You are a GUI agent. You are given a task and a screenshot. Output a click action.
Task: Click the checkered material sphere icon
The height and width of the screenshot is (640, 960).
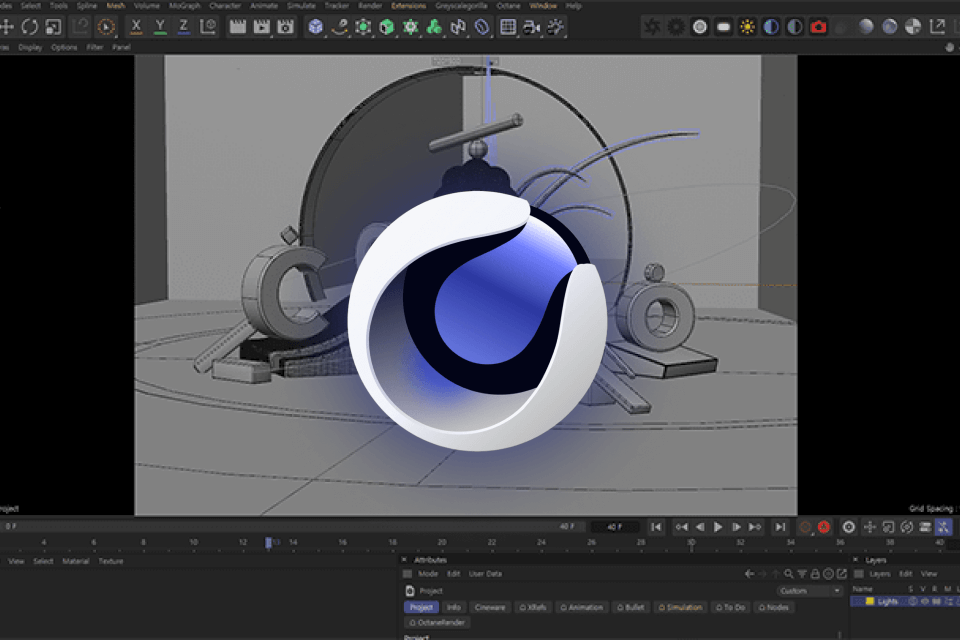pos(913,26)
